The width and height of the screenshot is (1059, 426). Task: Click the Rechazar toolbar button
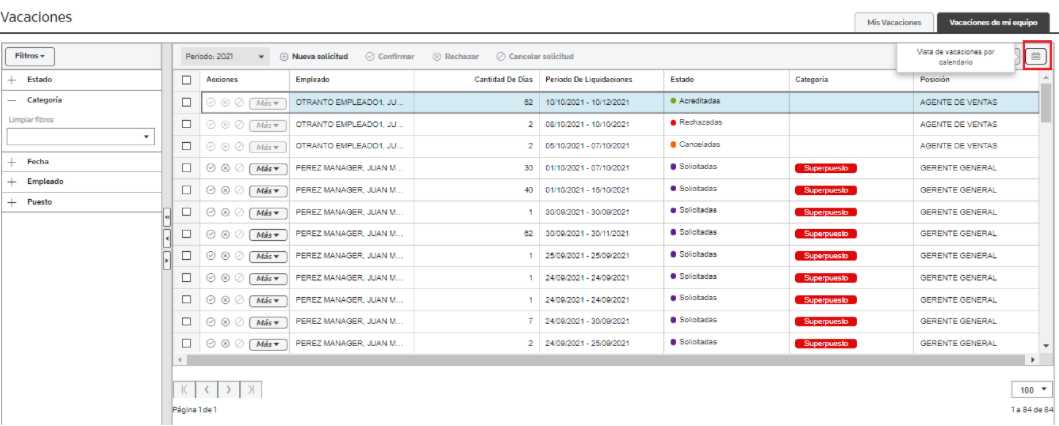tap(455, 57)
